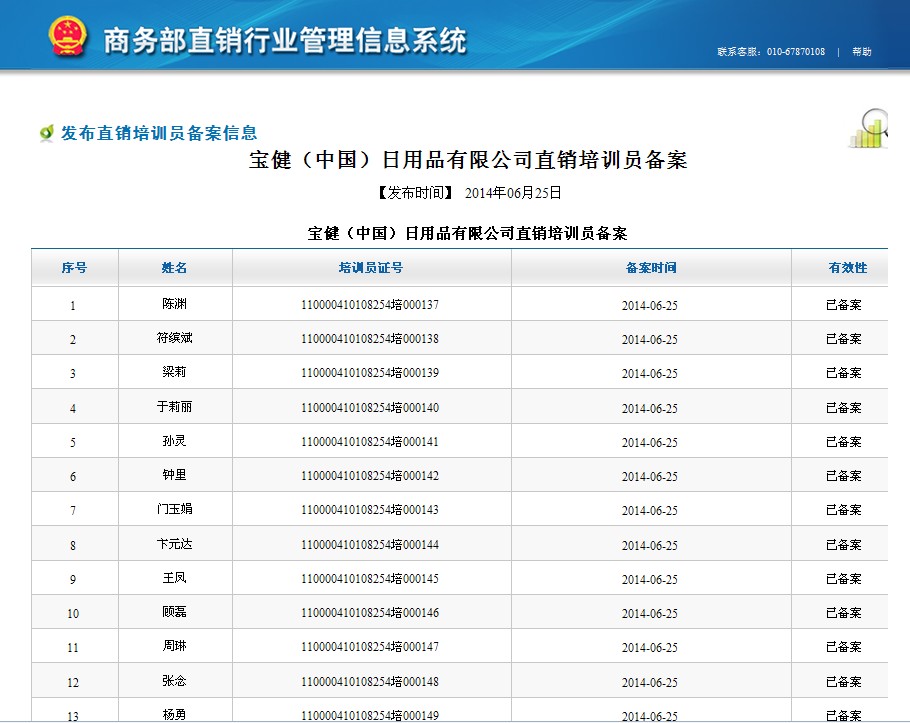Click the 姓名 column header

(x=175, y=268)
